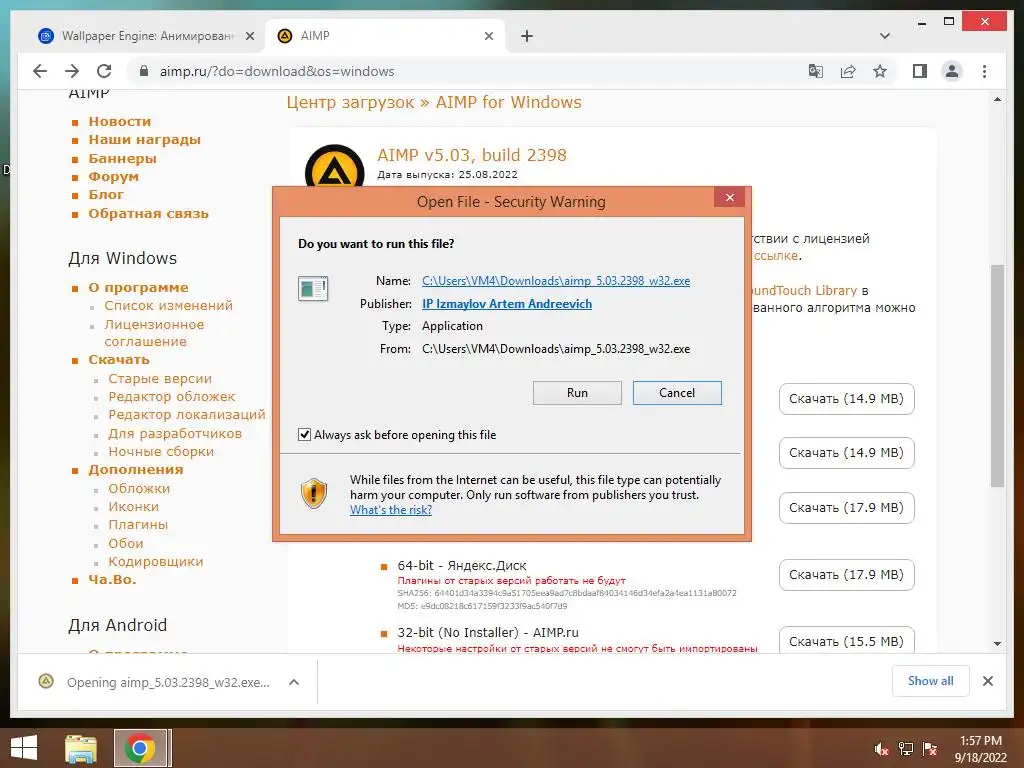
Task: Open the Обложки link
Action: [x=139, y=488]
